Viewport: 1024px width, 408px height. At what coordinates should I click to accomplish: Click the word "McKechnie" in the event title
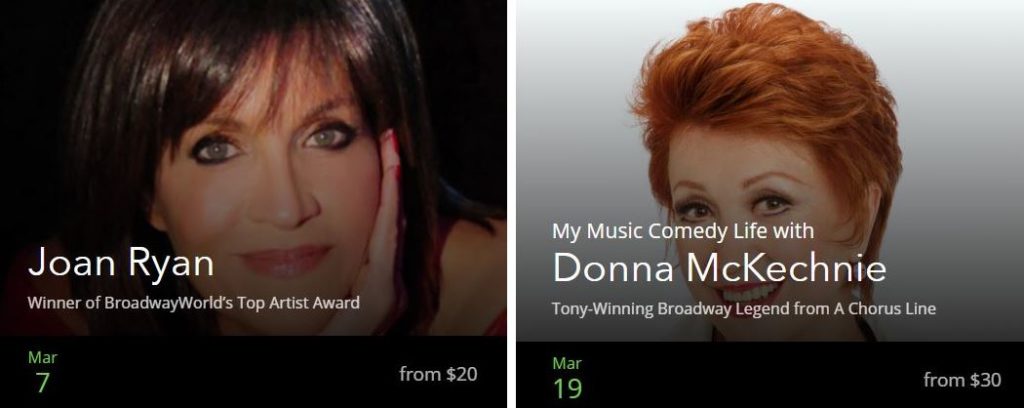click(788, 268)
